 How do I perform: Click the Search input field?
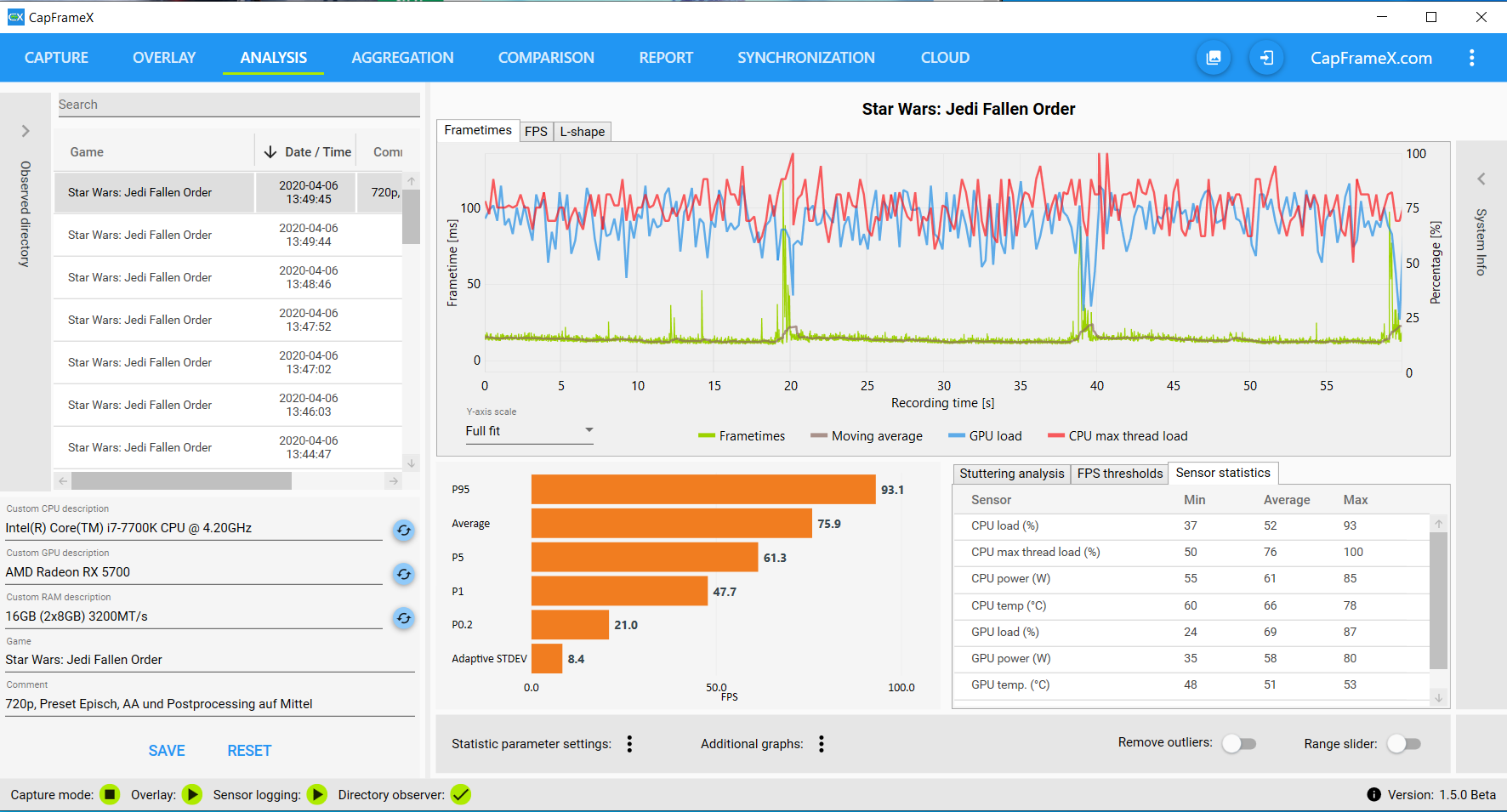[238, 105]
